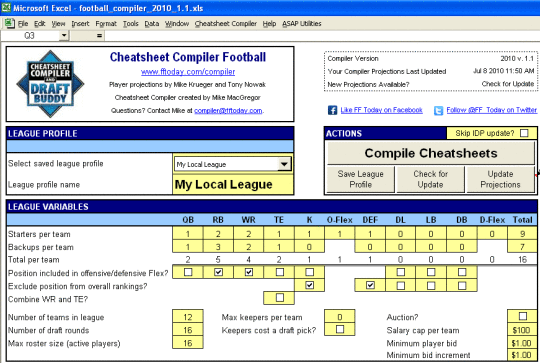Click the Check for Update text cell
Viewport: 540px width, 363px height.
pyautogui.click(x=508, y=84)
